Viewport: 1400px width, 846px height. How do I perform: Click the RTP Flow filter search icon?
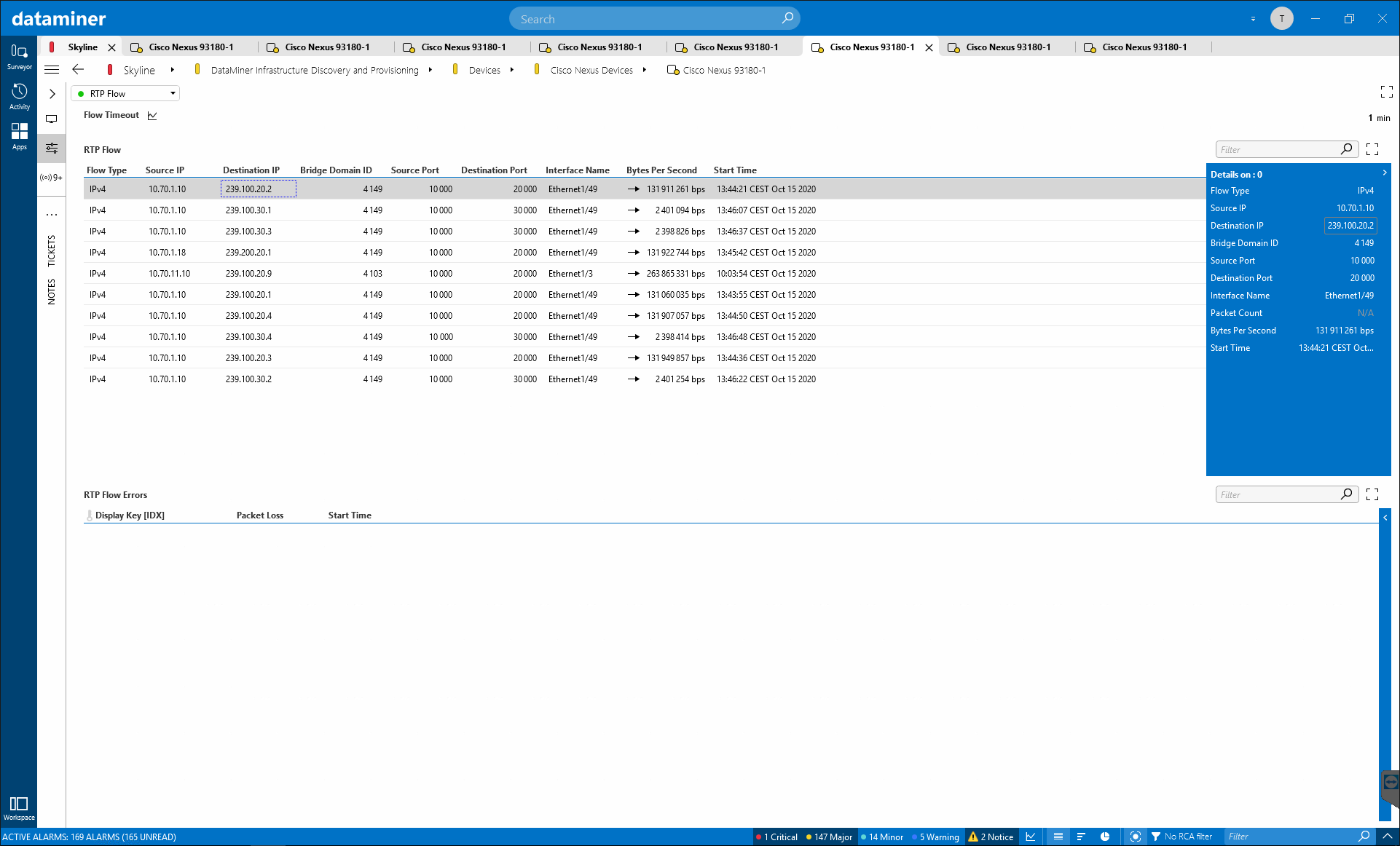pos(1347,149)
